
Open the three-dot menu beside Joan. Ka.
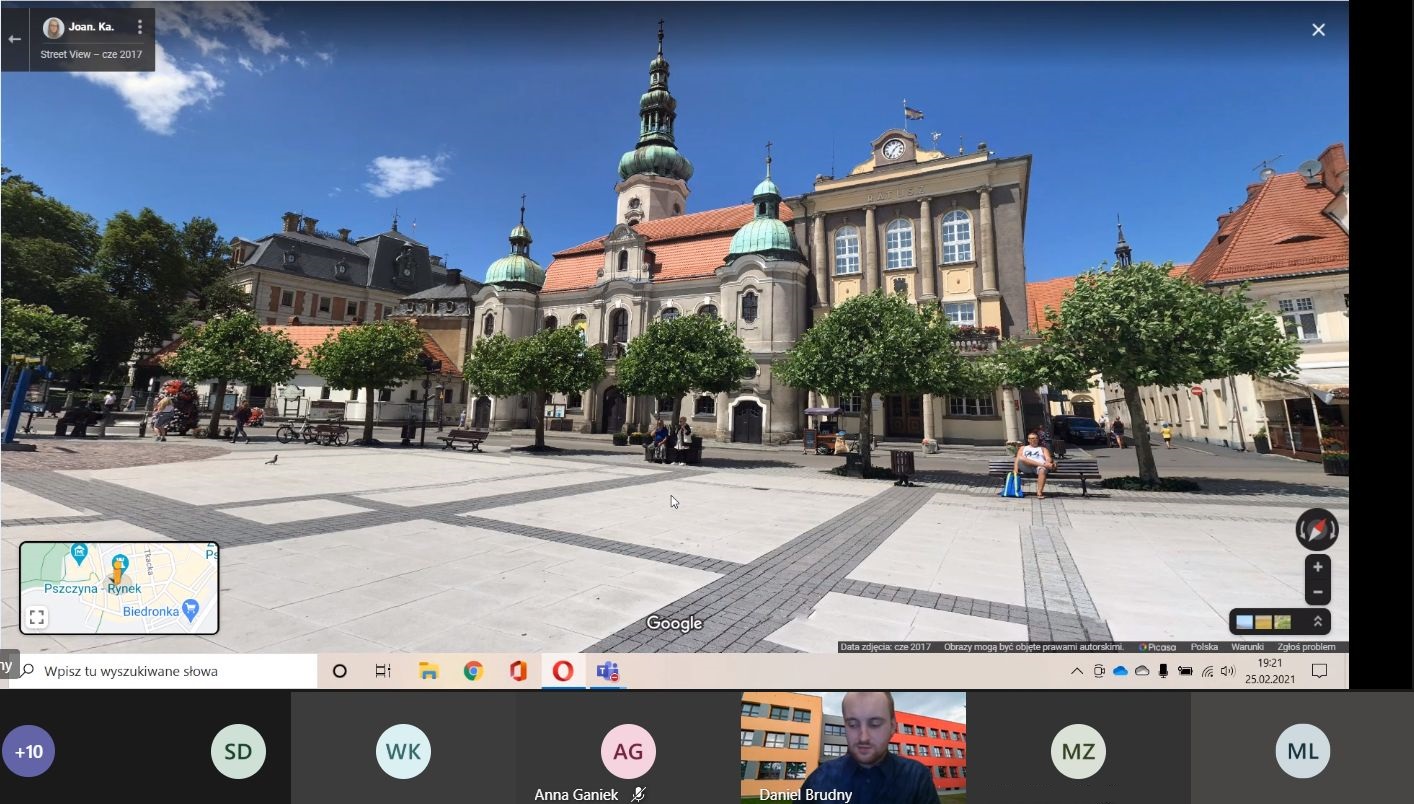coord(140,27)
